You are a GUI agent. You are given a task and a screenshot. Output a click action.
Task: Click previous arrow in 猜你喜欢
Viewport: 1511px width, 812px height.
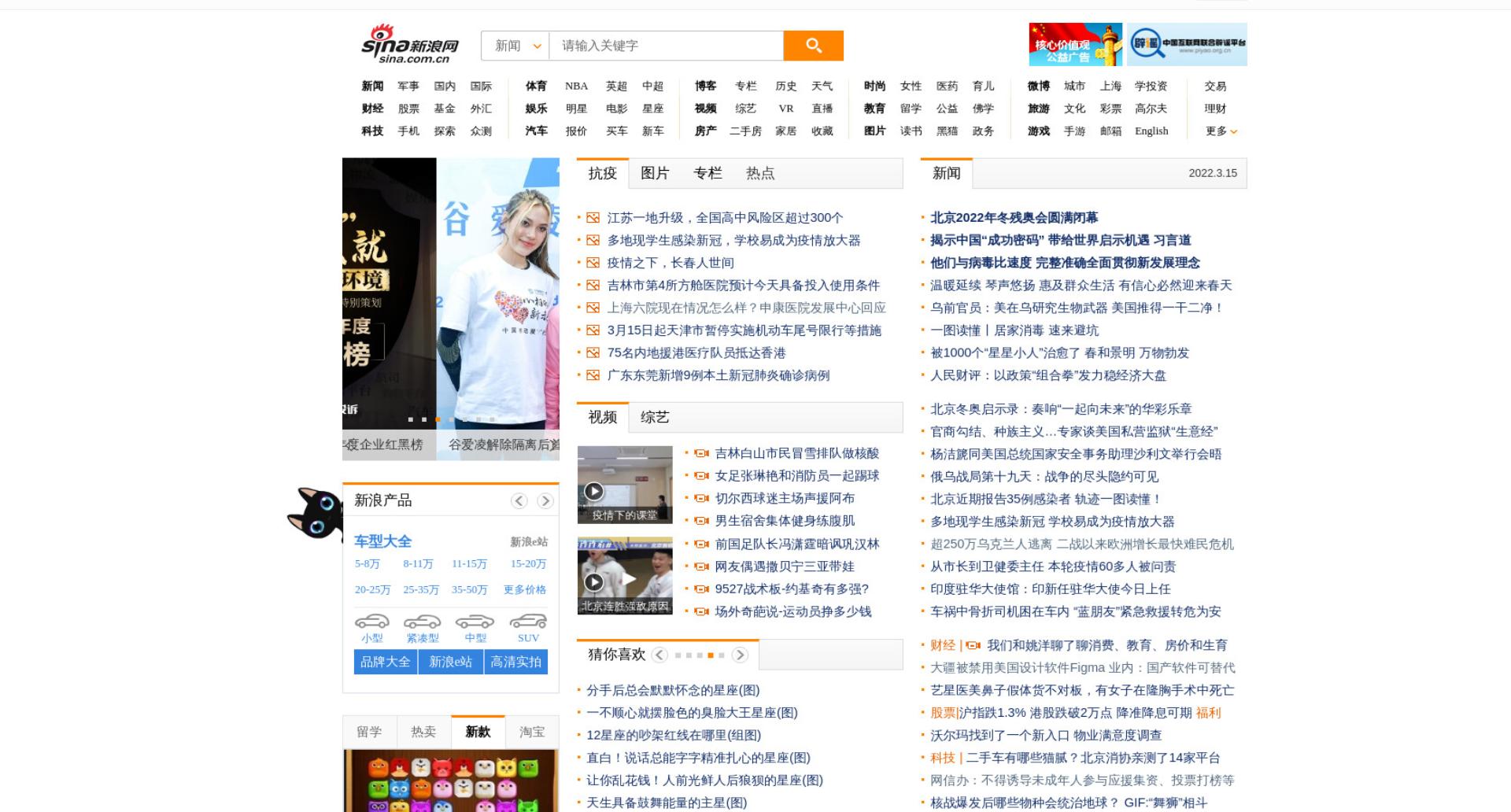(659, 655)
